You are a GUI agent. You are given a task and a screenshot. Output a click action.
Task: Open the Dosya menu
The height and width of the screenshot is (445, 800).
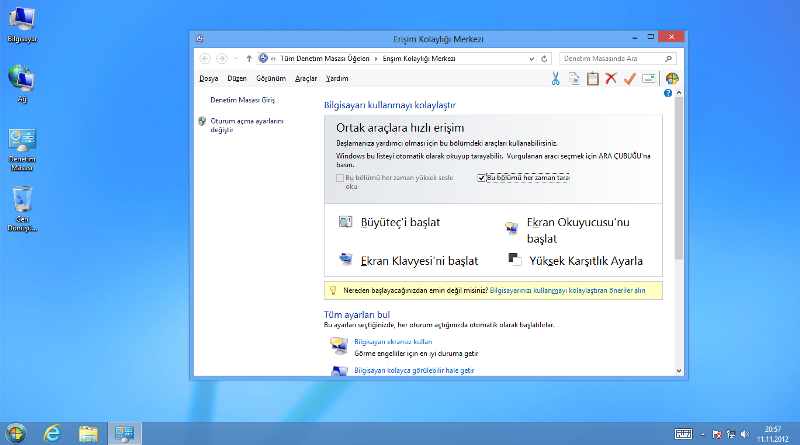(x=209, y=79)
